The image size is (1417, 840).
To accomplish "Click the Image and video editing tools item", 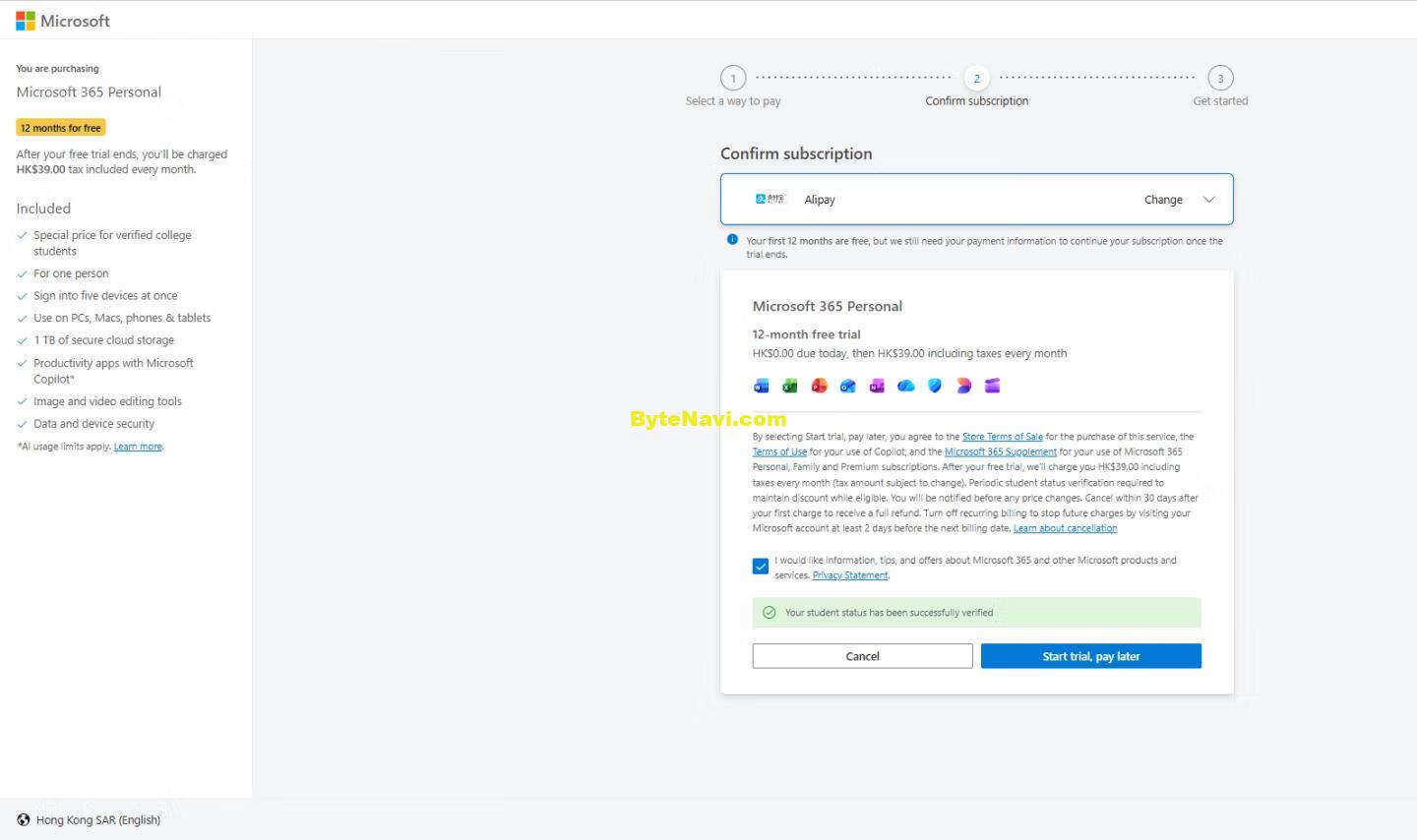I will pos(108,401).
